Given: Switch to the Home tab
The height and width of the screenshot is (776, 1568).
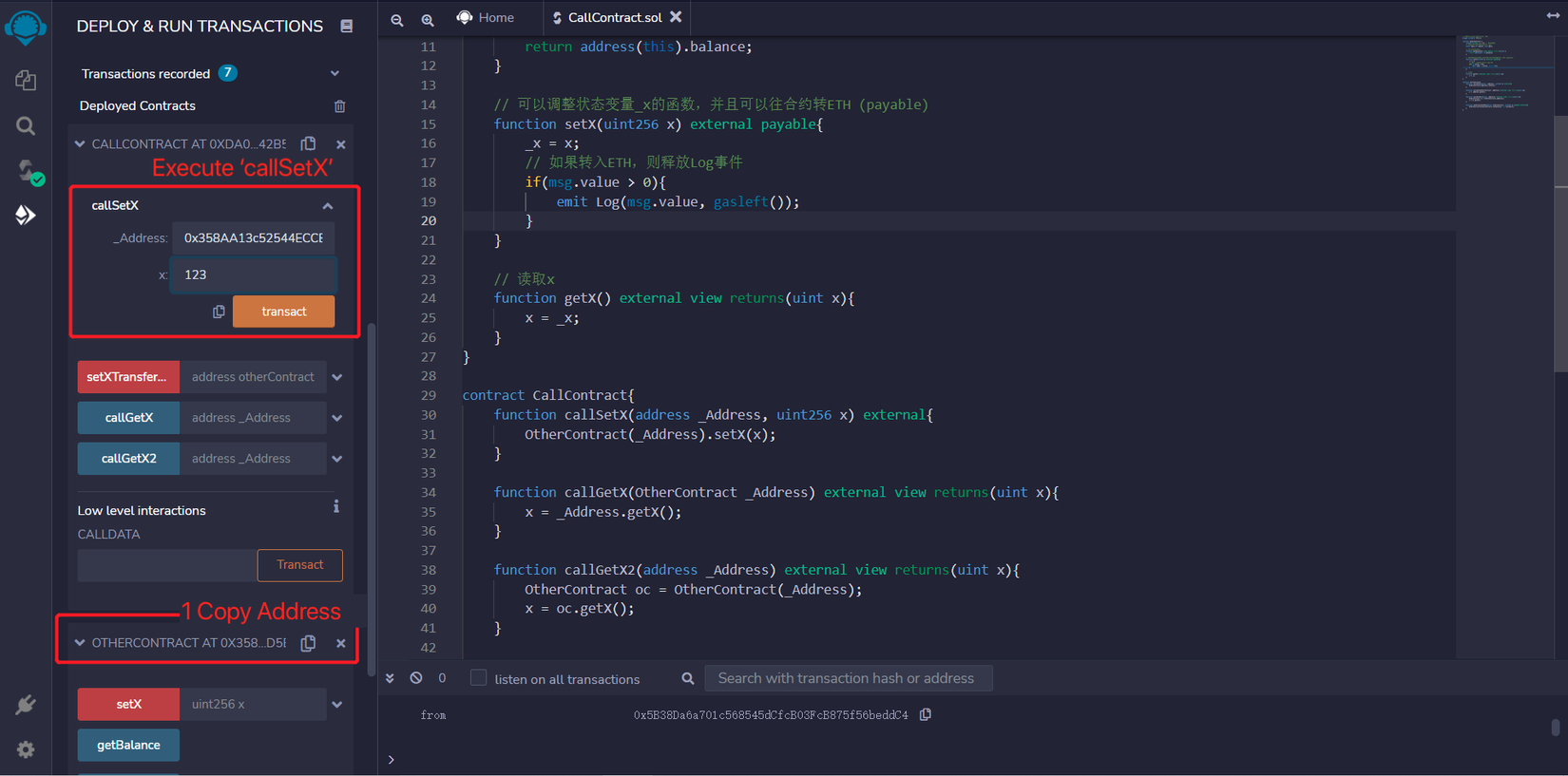Looking at the screenshot, I should pos(487,18).
